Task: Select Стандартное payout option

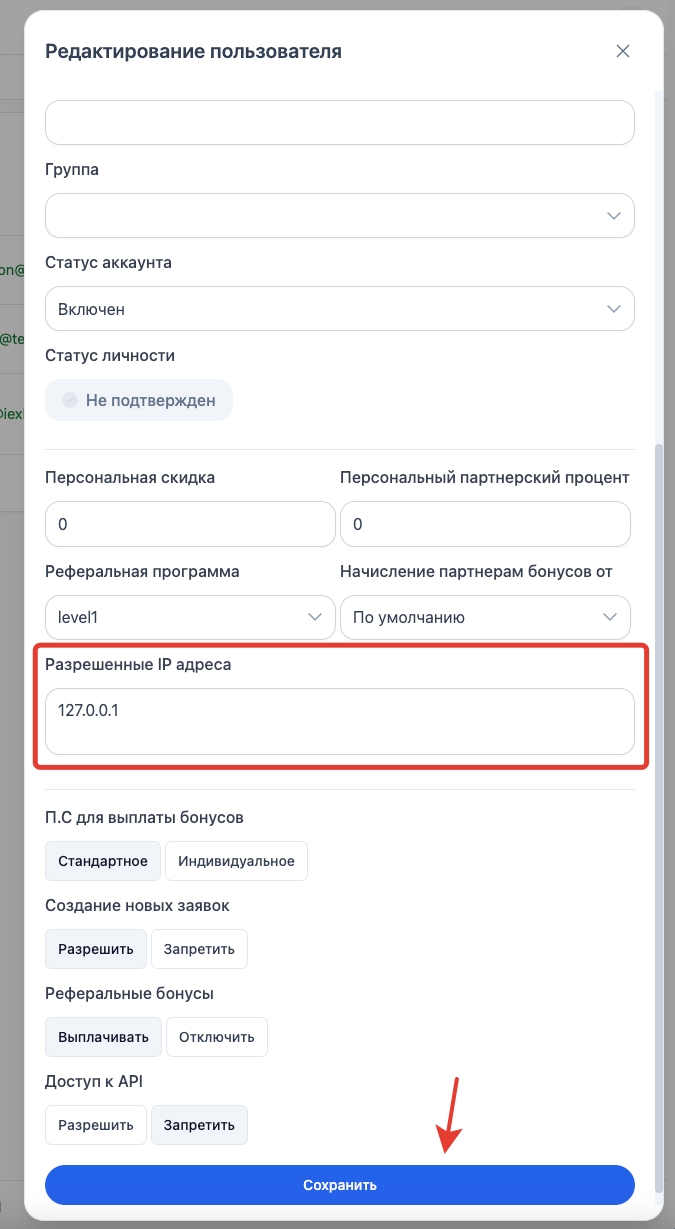Action: [x=103, y=861]
